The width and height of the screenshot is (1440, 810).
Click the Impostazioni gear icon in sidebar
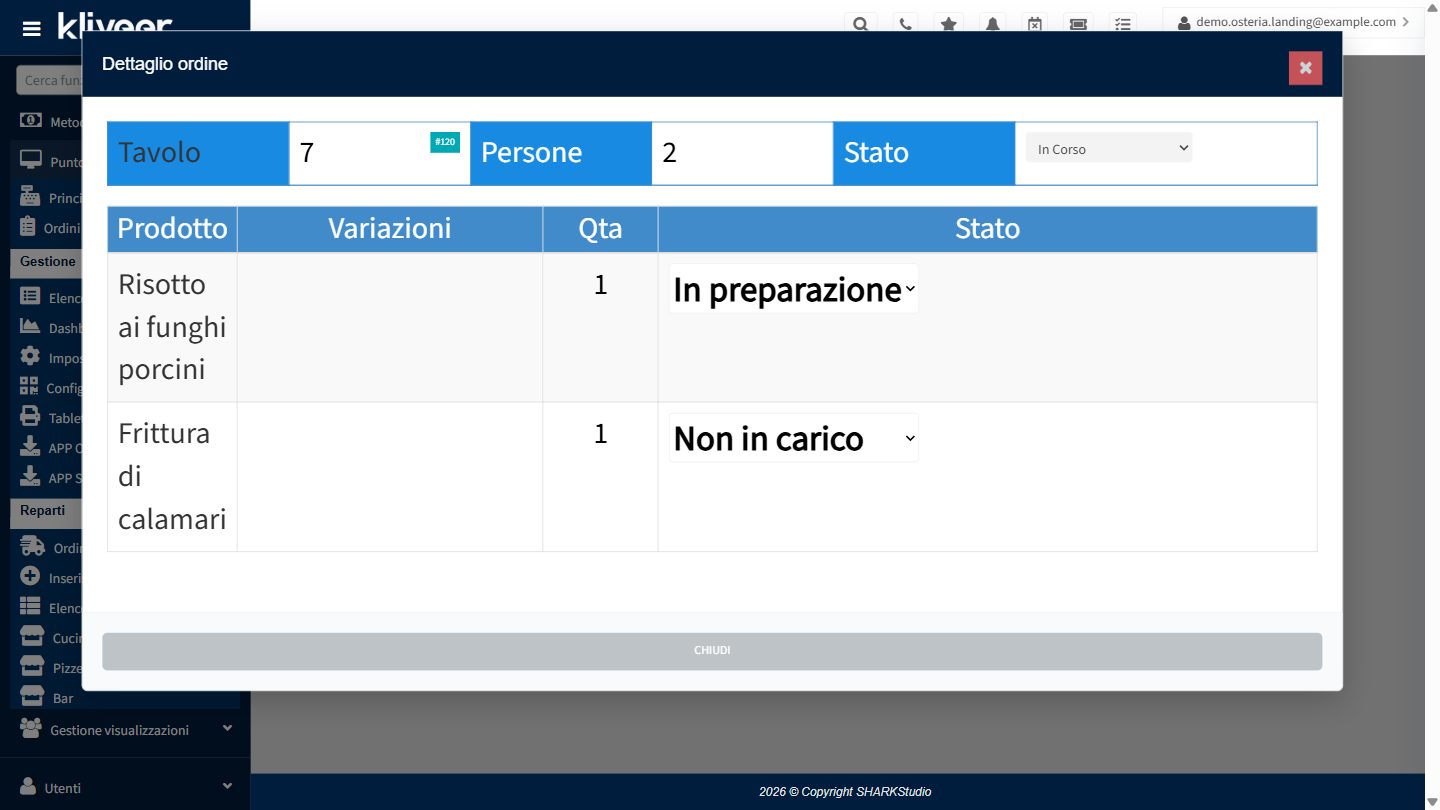30,357
